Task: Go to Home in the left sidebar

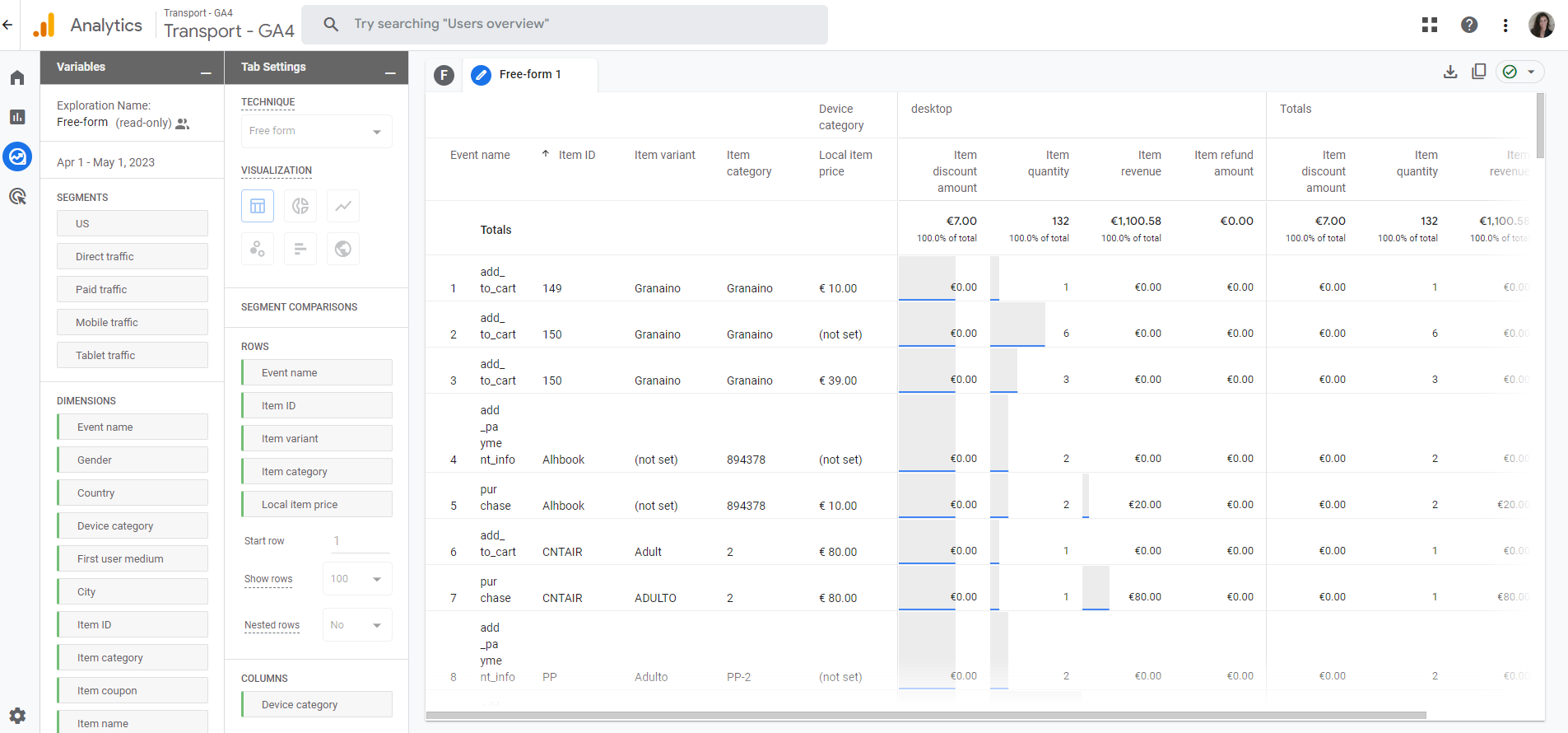Action: (x=17, y=77)
